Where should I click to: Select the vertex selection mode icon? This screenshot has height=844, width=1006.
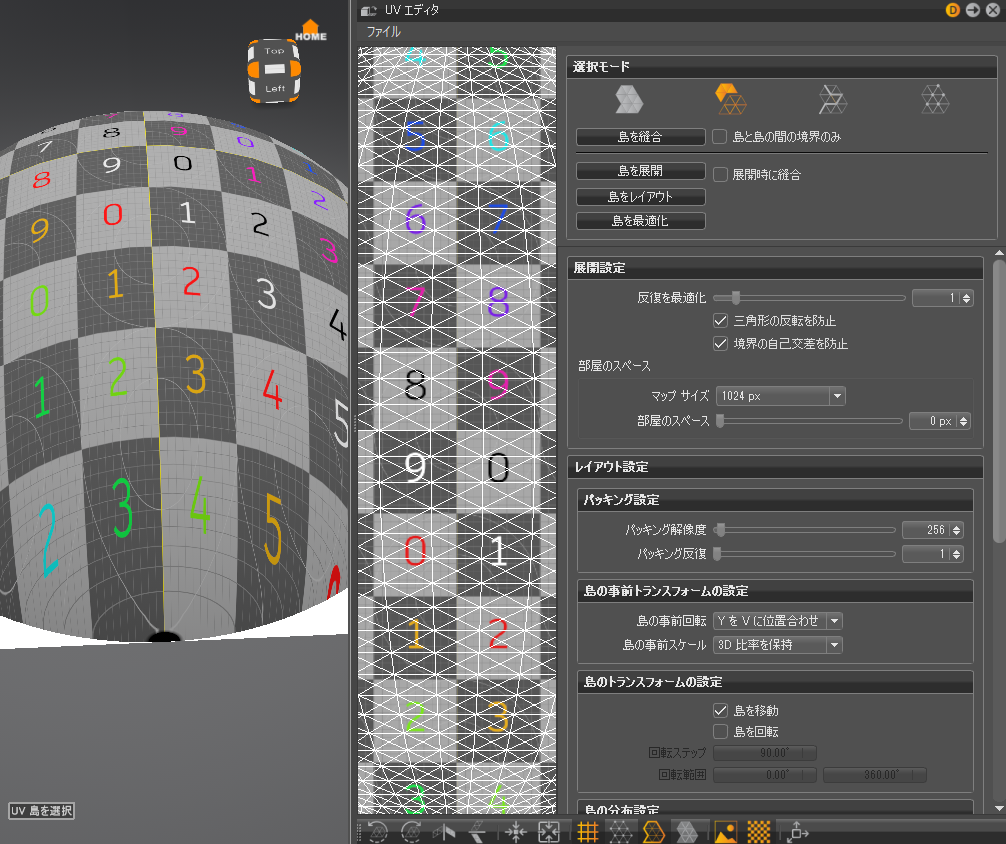935,99
